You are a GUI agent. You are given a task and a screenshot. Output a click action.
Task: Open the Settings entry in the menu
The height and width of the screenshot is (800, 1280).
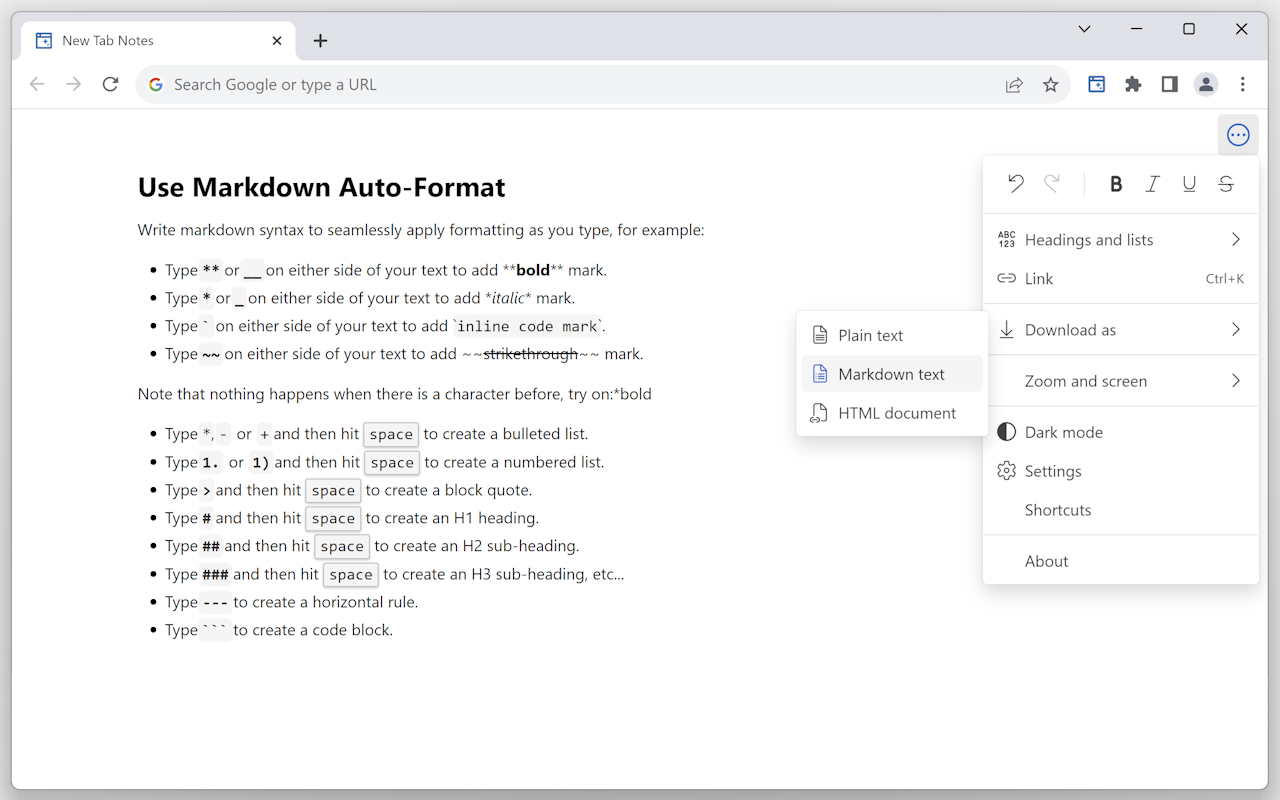pos(1053,470)
